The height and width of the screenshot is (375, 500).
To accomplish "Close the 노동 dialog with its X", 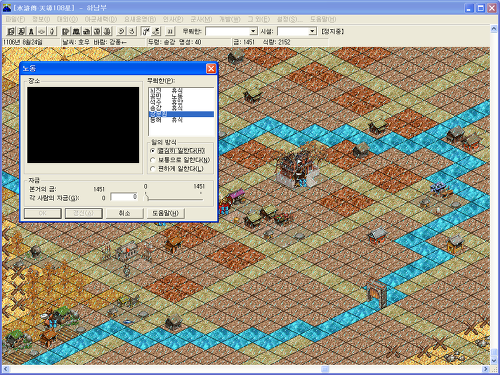I will (211, 69).
